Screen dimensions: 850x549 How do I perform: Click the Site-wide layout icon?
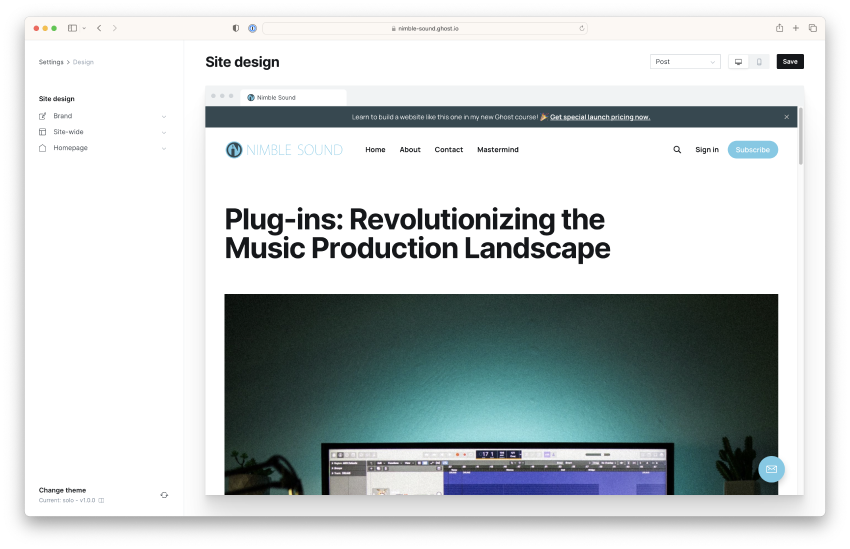(x=42, y=132)
